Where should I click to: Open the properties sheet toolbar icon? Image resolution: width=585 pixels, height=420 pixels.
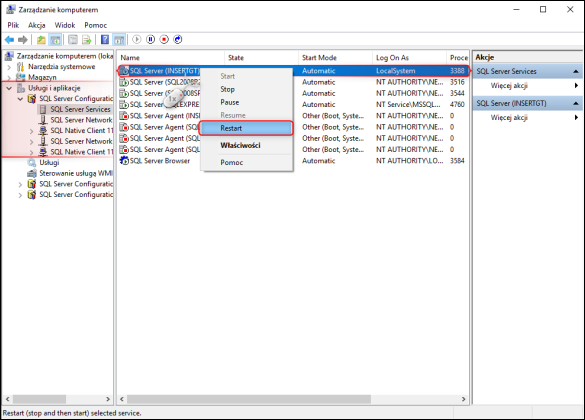(73, 40)
